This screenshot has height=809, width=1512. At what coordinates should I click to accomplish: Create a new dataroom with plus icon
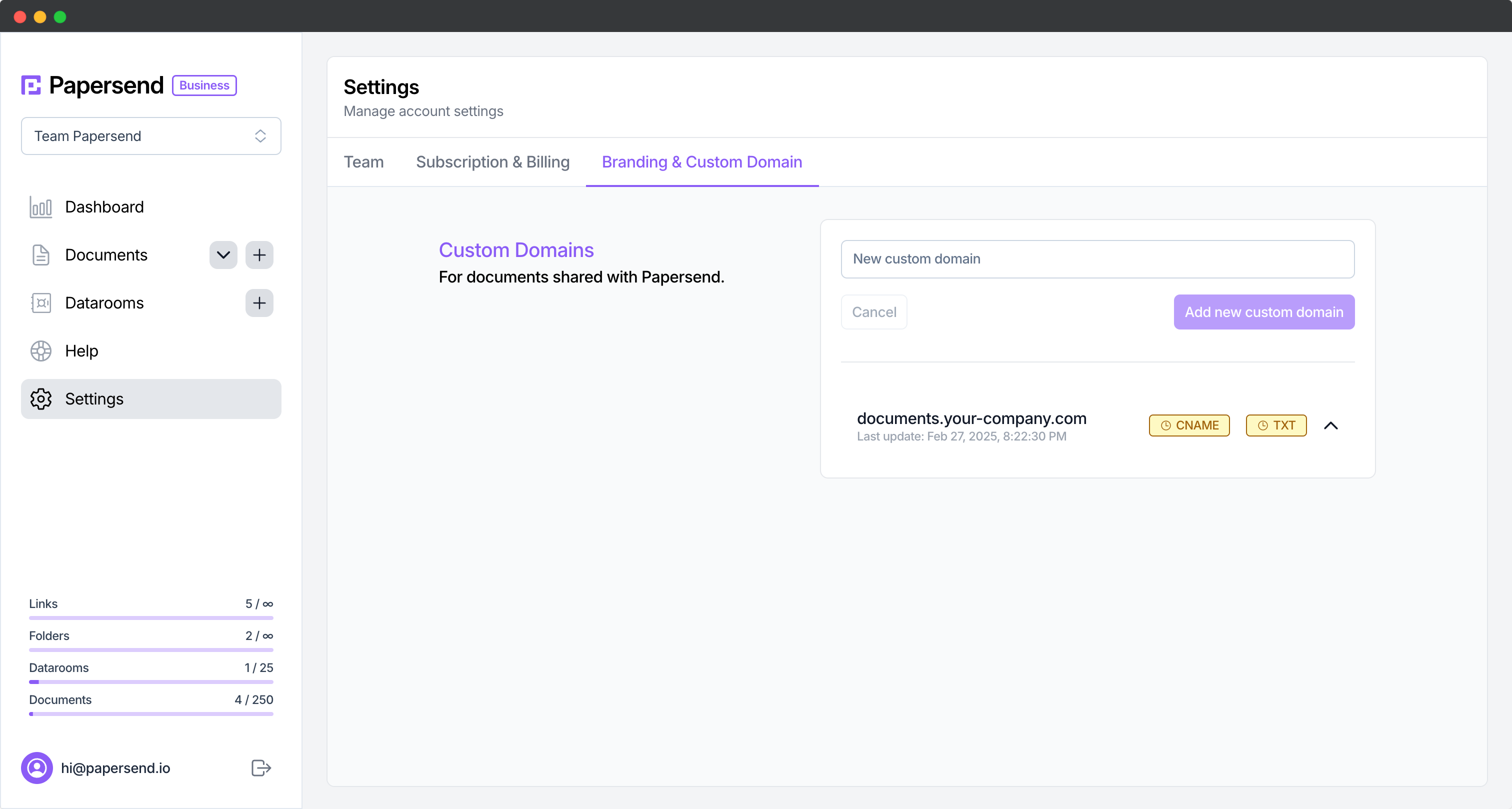[x=259, y=303]
